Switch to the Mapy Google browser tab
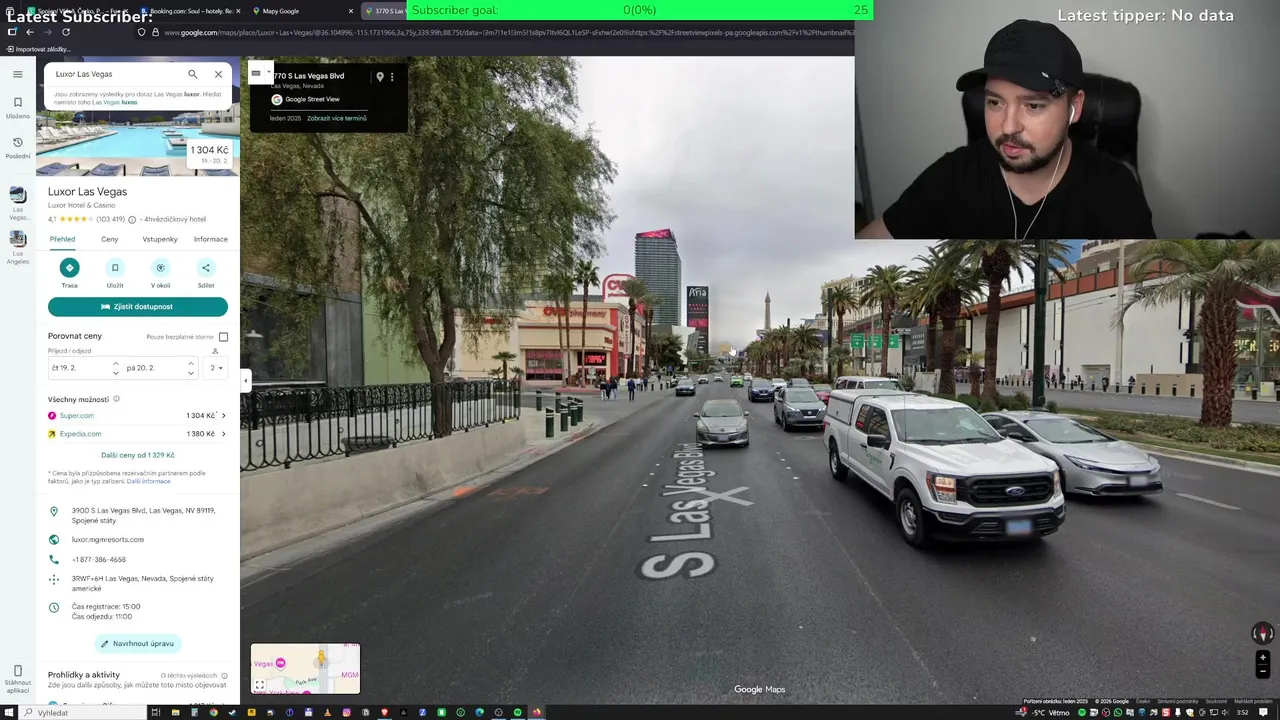The image size is (1280, 720). pos(300,11)
